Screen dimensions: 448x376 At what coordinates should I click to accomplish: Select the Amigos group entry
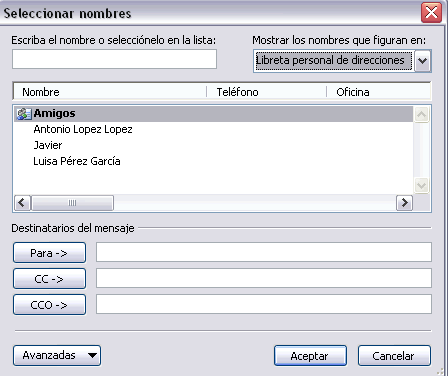[213, 114]
